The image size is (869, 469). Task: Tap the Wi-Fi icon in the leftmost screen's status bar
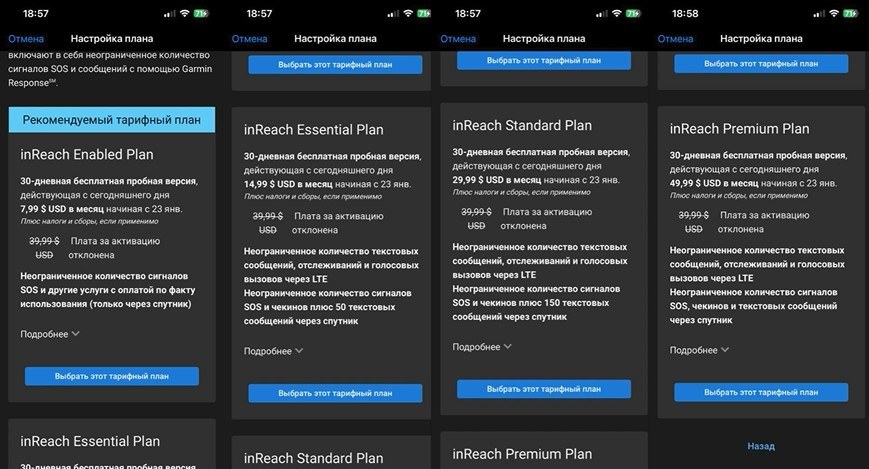tap(184, 14)
